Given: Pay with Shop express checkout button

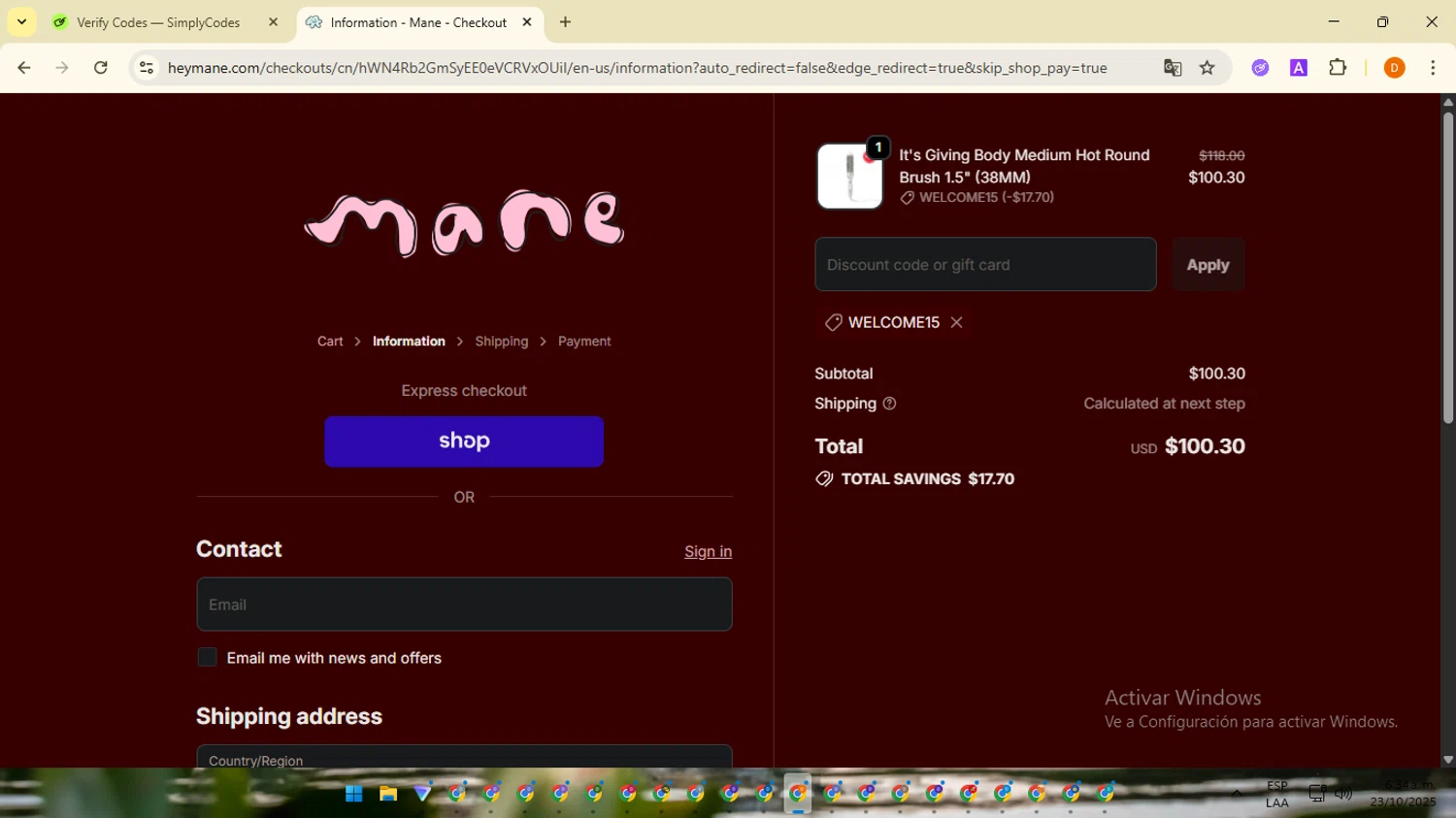Looking at the screenshot, I should [x=464, y=442].
